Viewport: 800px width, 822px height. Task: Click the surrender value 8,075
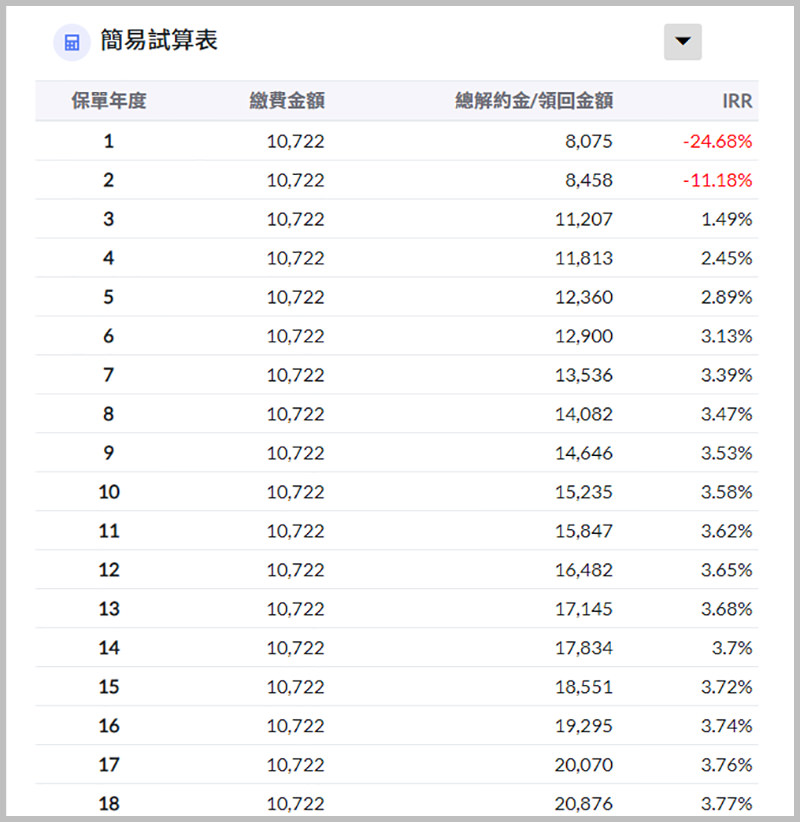tap(589, 141)
